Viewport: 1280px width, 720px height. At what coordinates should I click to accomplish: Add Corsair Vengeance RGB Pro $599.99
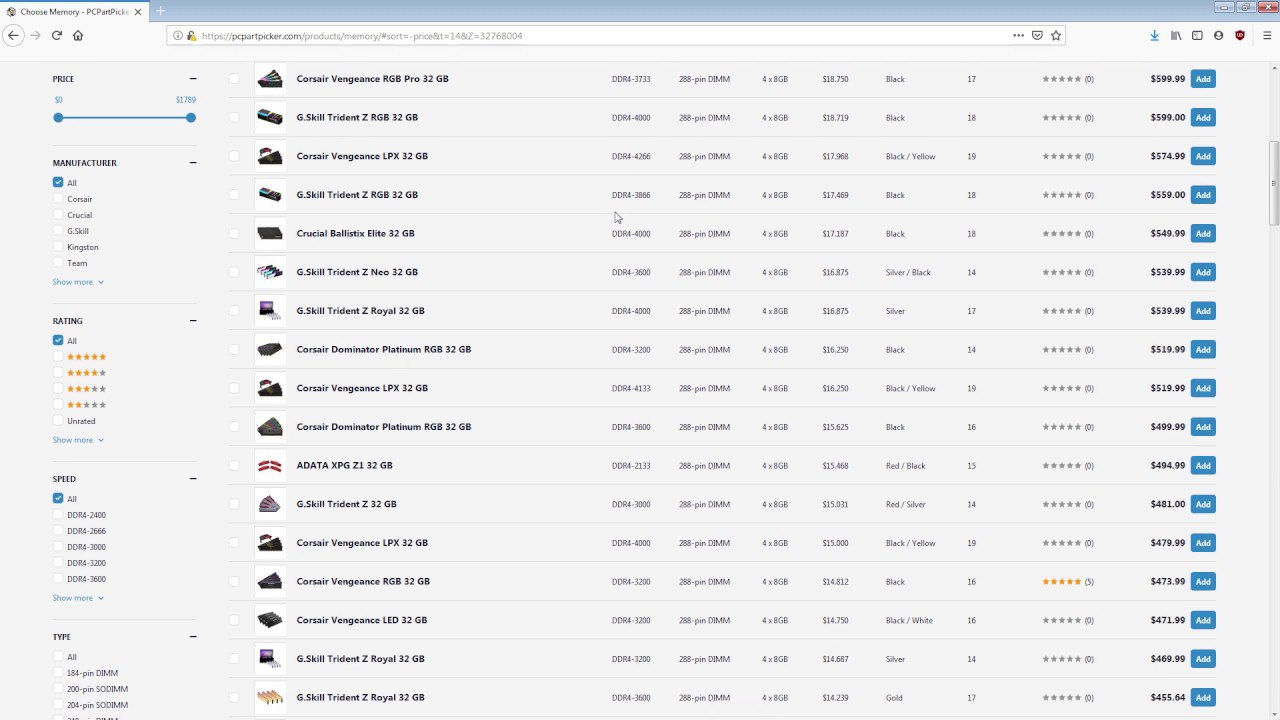(1203, 79)
